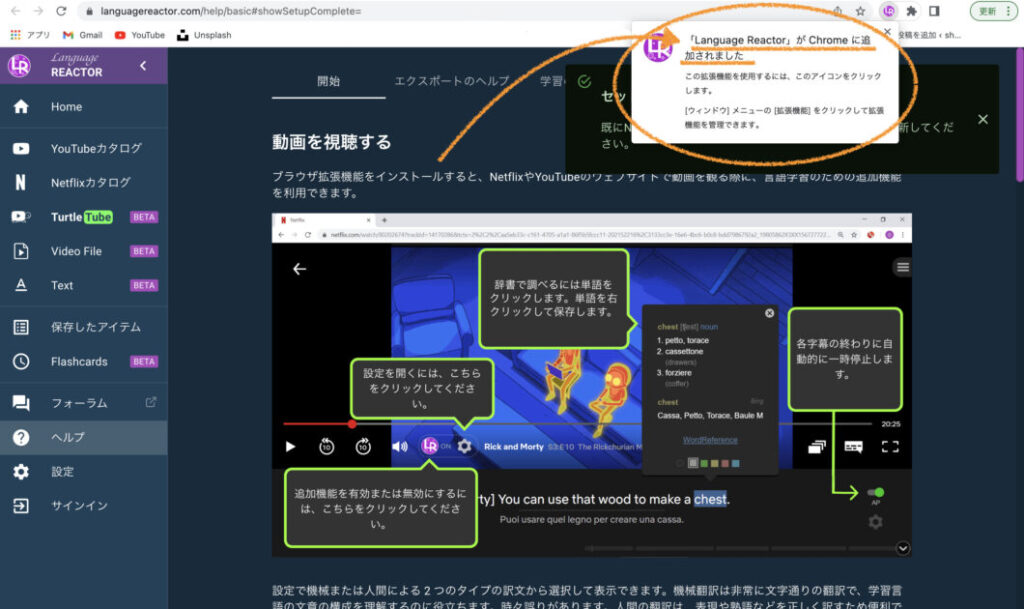Viewport: 1024px width, 609px height.
Task: Open 設定 settings in the sidebar
Action: point(62,471)
